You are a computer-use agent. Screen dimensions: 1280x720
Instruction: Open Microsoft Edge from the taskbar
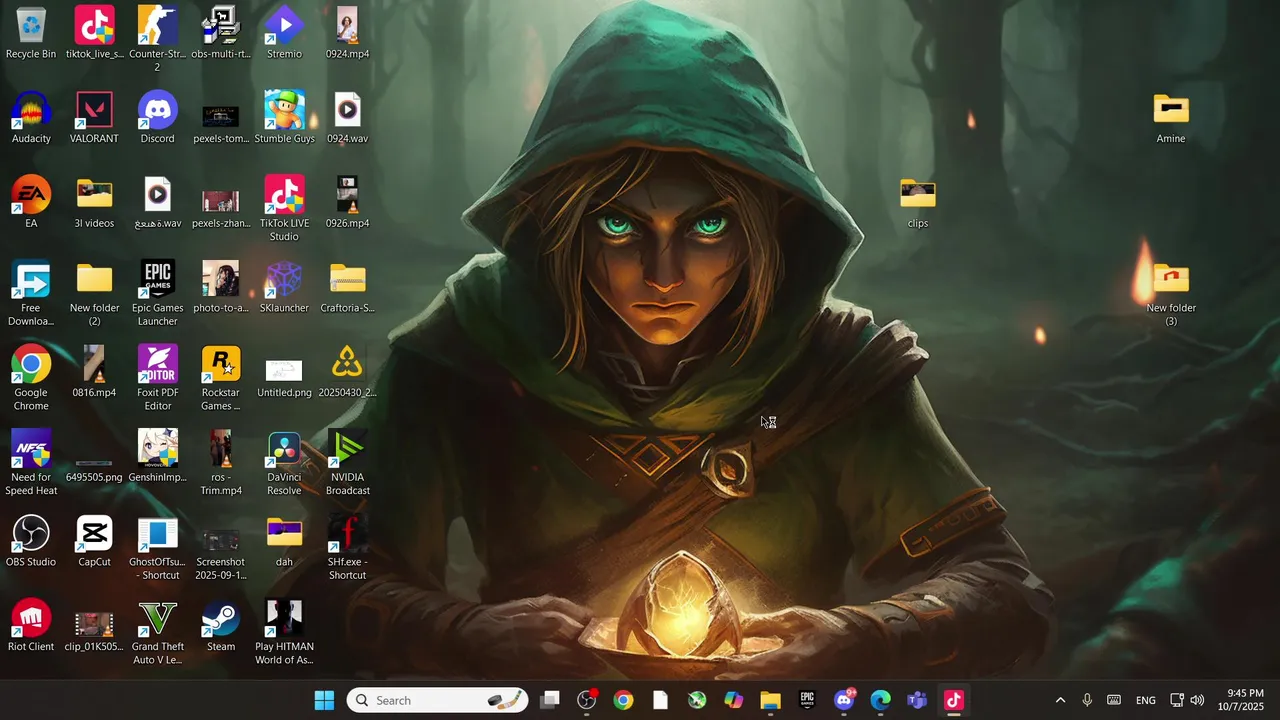tap(880, 700)
